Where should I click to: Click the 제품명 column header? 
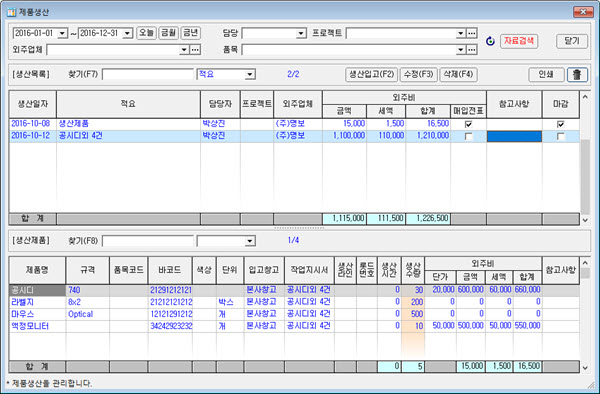pyautogui.click(x=37, y=270)
